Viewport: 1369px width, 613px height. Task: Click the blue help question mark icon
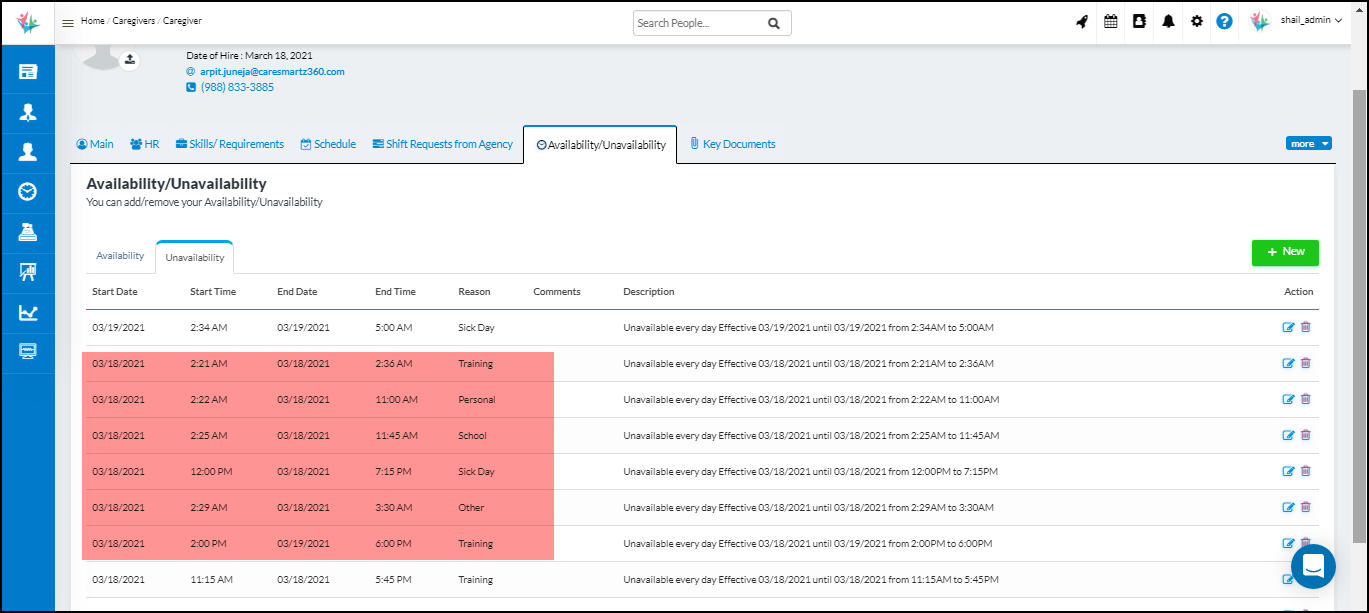point(1224,22)
